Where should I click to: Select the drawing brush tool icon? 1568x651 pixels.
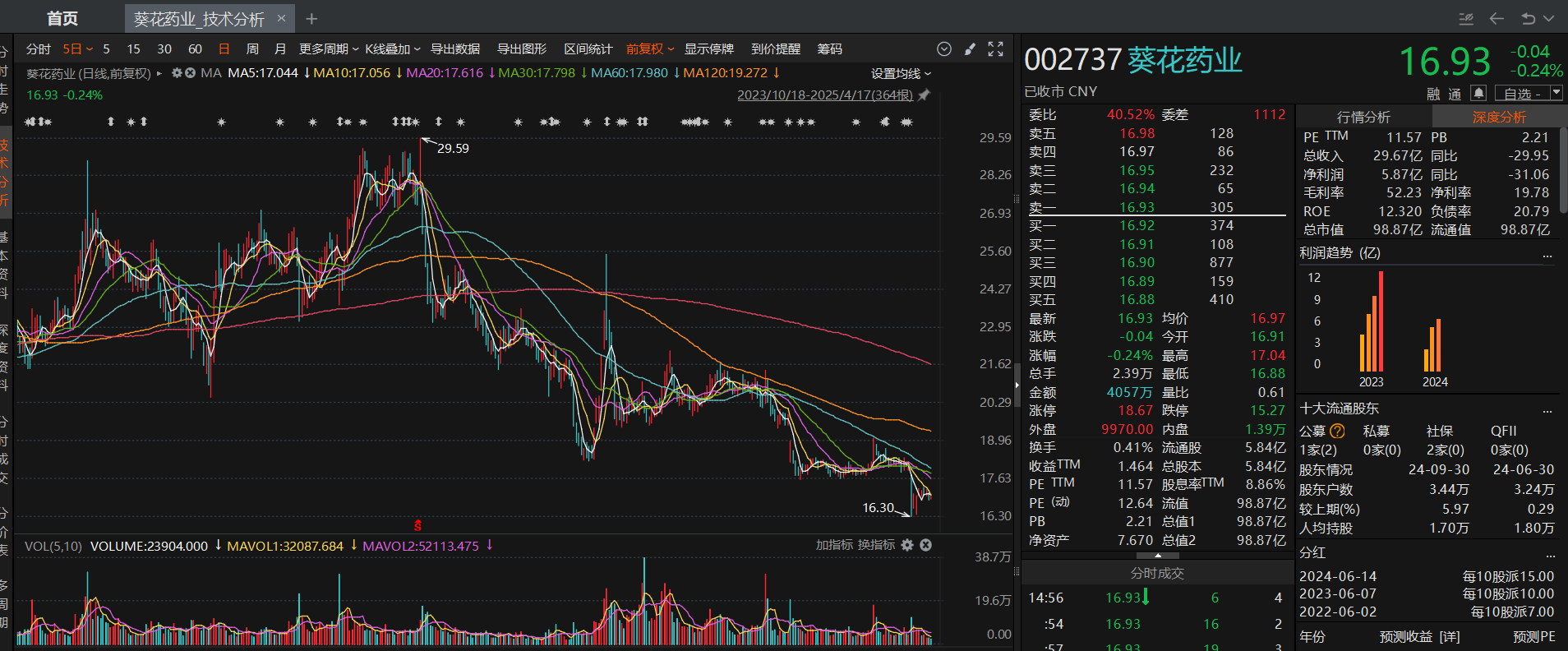tap(970, 49)
